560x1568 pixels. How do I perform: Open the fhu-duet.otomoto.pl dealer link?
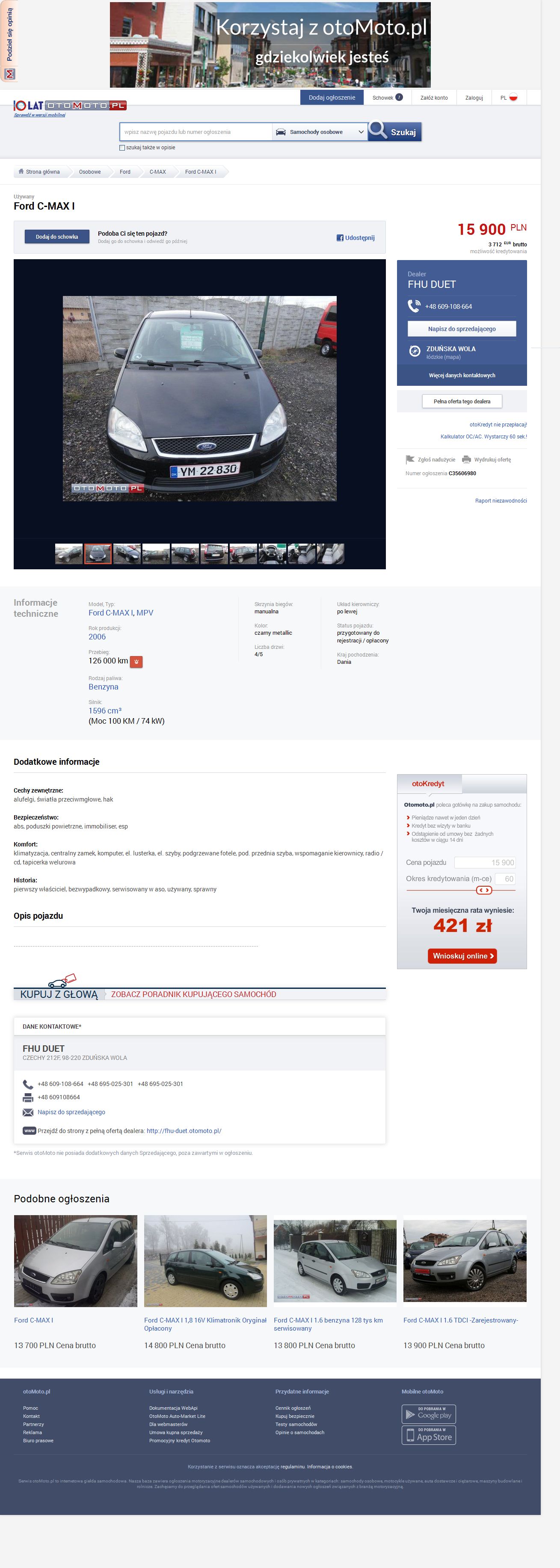pyautogui.click(x=184, y=1131)
